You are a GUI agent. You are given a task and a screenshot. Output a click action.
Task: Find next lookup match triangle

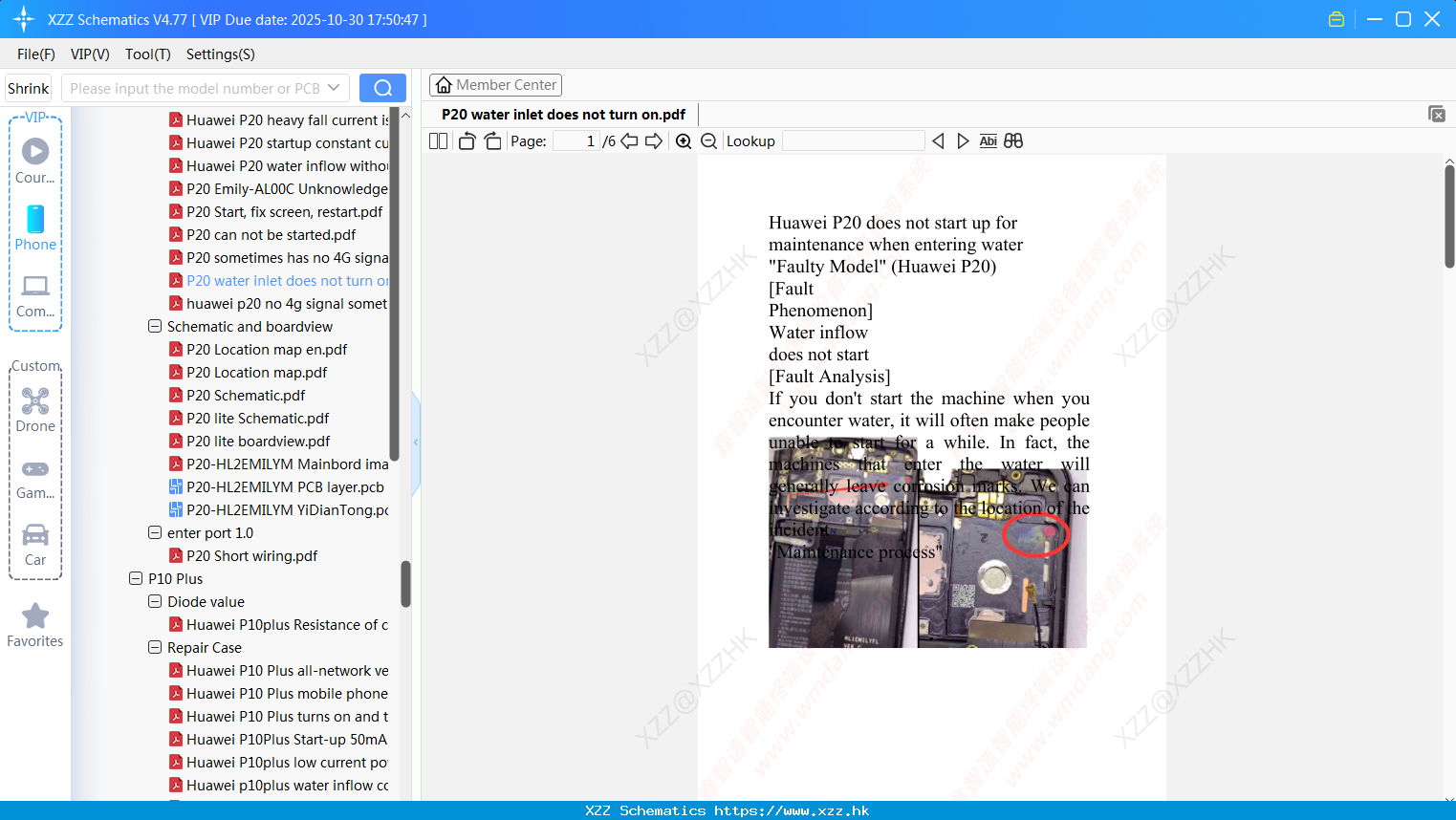[x=963, y=140]
